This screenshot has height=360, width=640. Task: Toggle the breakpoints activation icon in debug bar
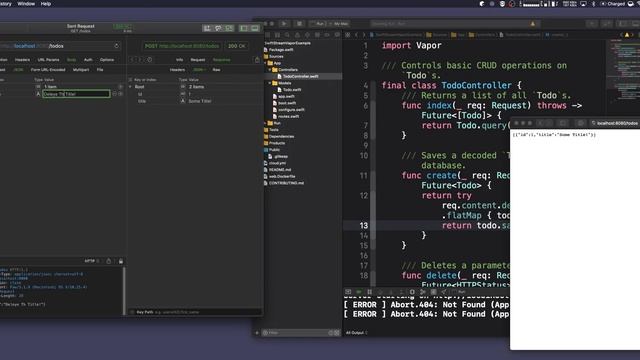(359, 292)
